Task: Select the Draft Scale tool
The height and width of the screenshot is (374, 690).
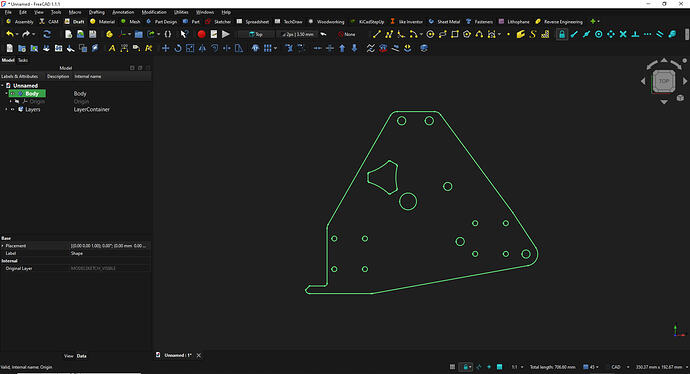Action: click(190, 48)
